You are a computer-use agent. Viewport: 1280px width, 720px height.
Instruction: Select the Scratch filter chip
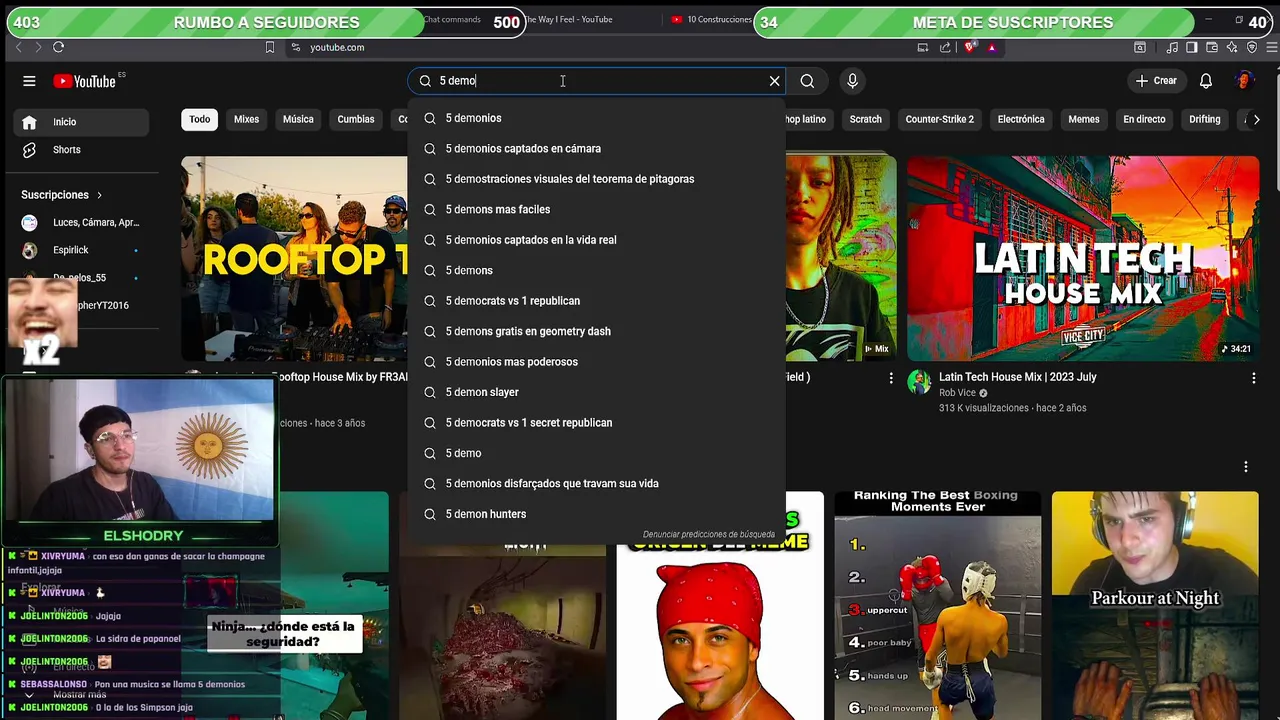(x=866, y=119)
